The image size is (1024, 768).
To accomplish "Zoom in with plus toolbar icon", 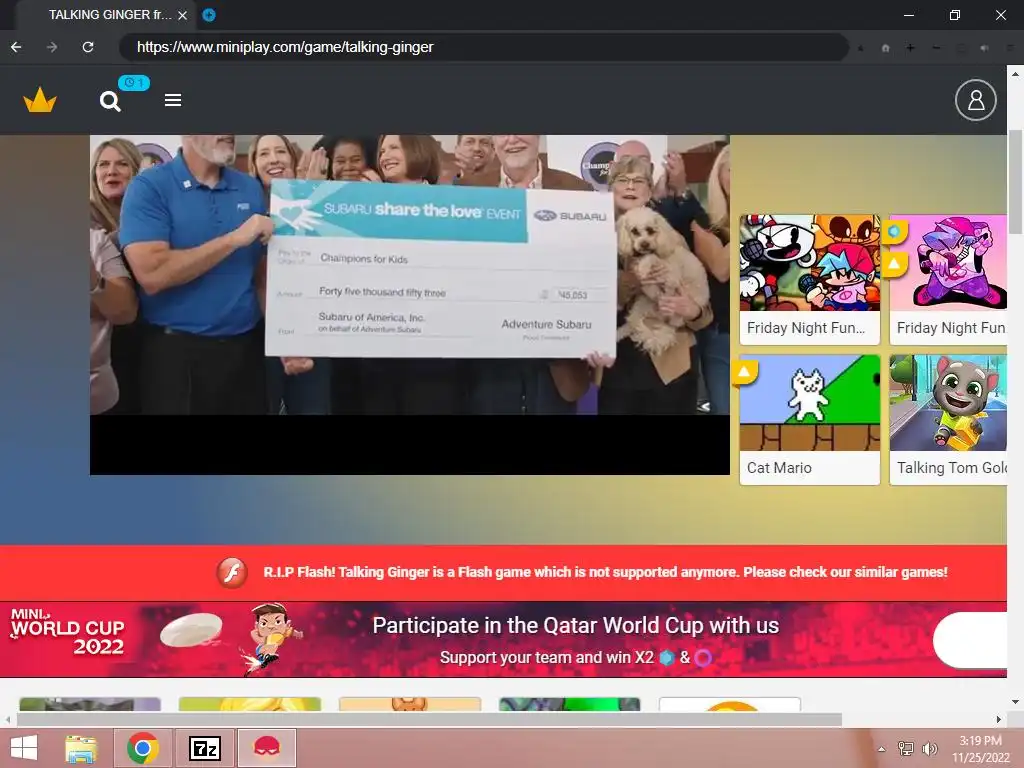I will 910,48.
